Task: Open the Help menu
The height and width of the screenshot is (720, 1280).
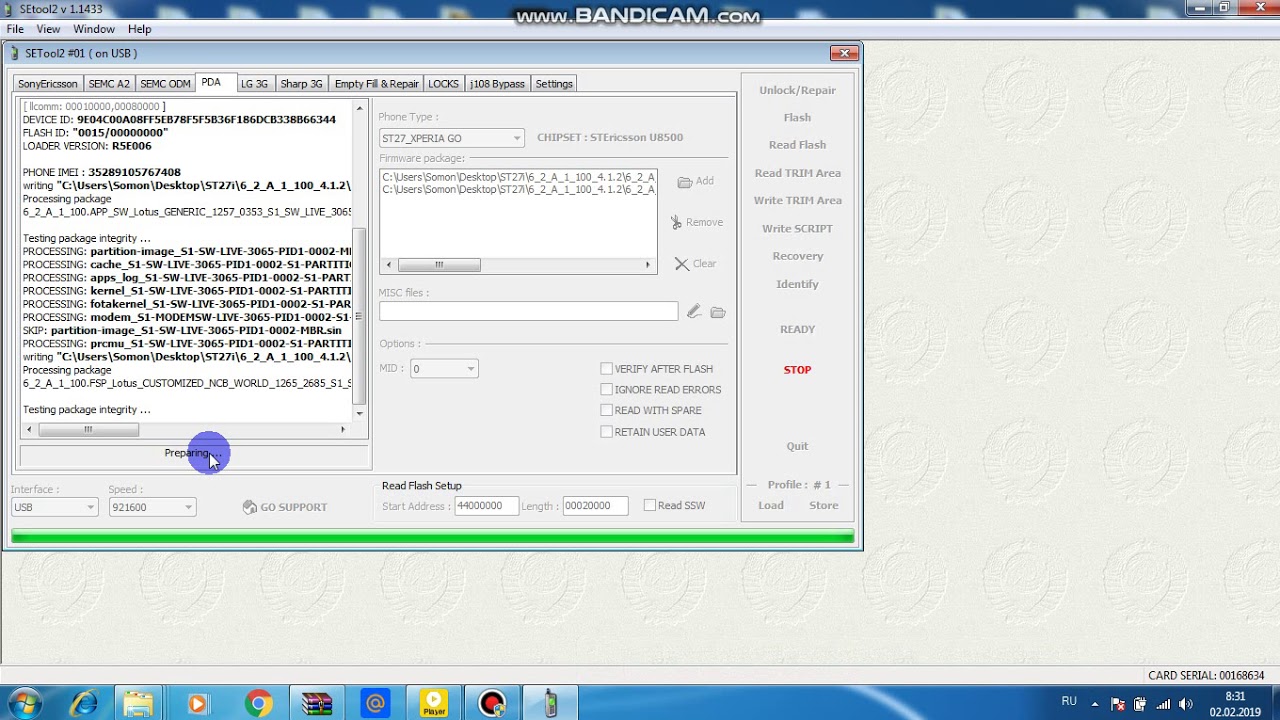Action: click(140, 29)
